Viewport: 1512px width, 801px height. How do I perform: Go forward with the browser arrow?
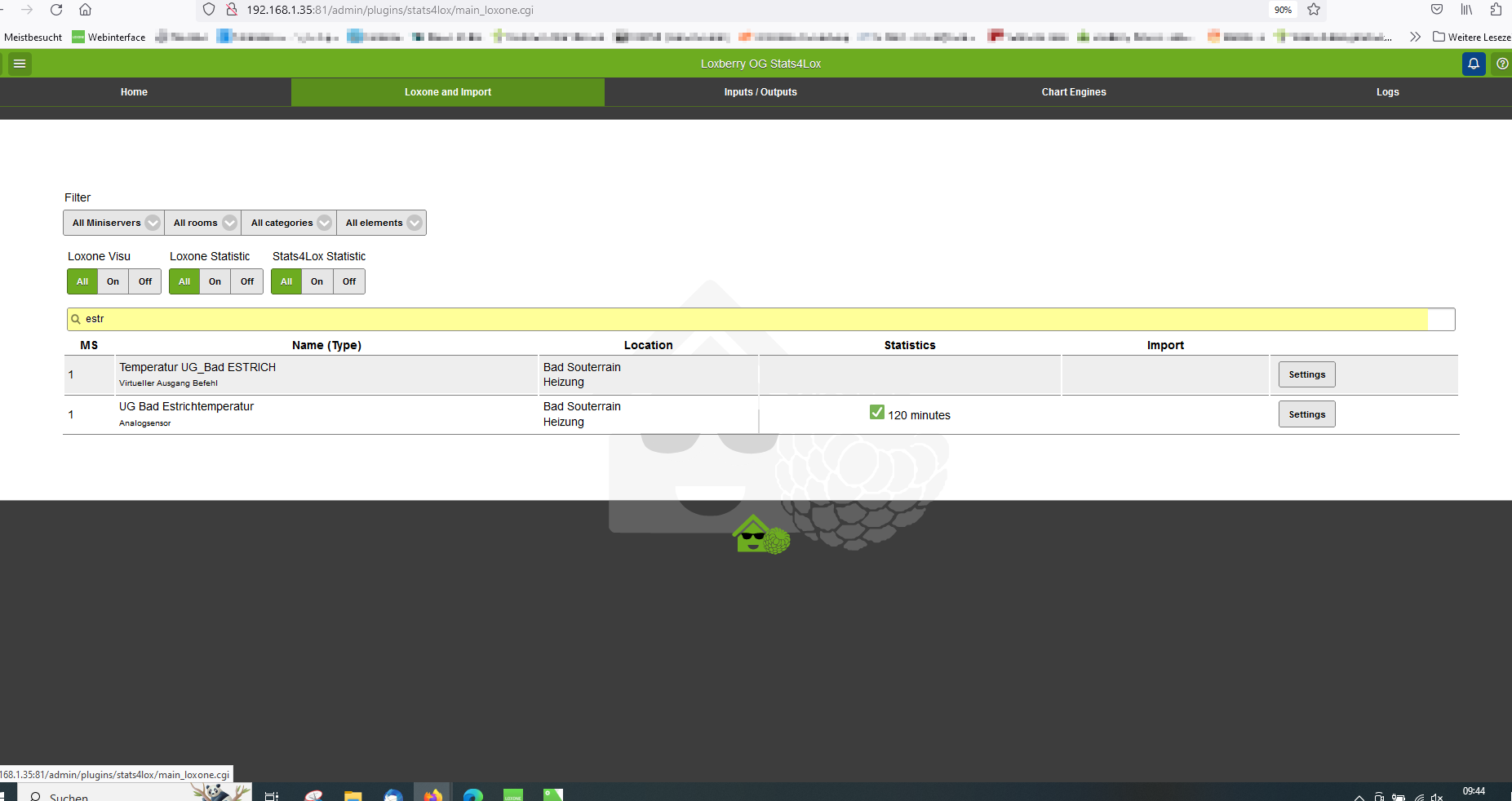[27, 10]
